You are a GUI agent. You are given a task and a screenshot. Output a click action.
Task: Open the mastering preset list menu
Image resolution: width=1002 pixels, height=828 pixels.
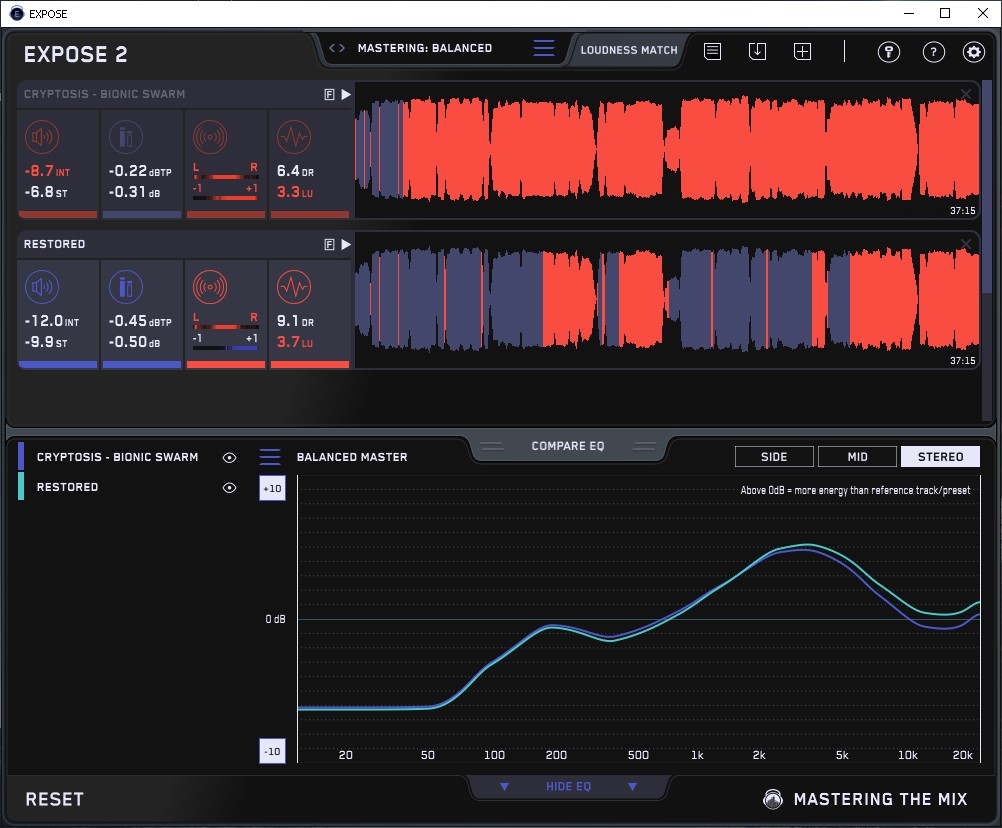tap(543, 48)
